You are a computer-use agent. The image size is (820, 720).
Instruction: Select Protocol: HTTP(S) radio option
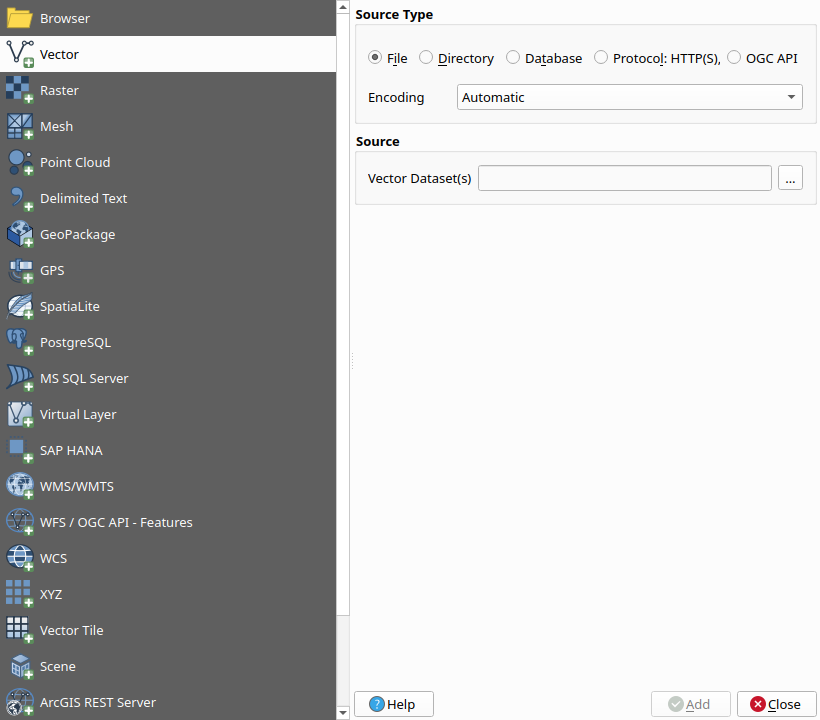(x=601, y=57)
